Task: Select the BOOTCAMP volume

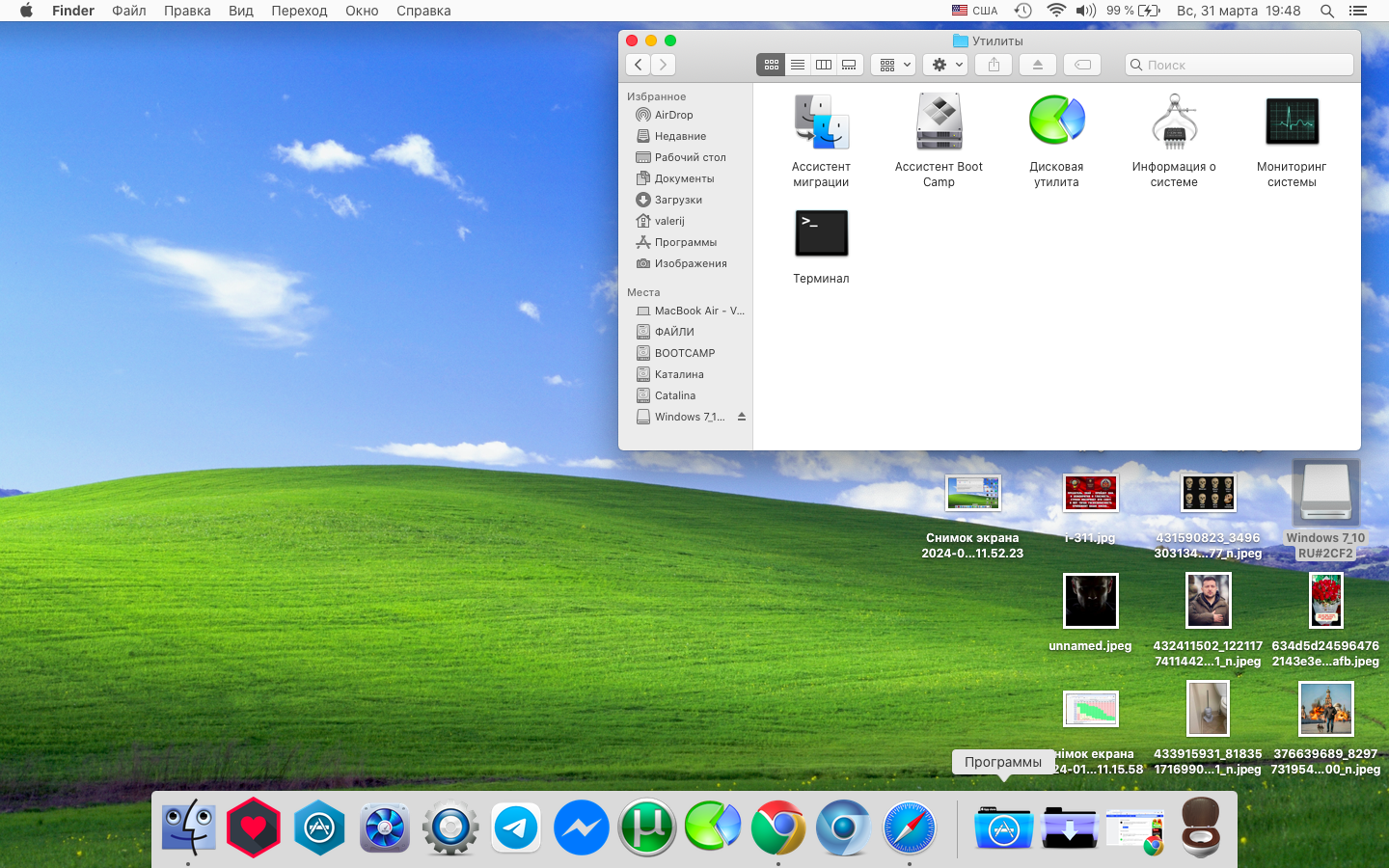Action: [x=686, y=353]
